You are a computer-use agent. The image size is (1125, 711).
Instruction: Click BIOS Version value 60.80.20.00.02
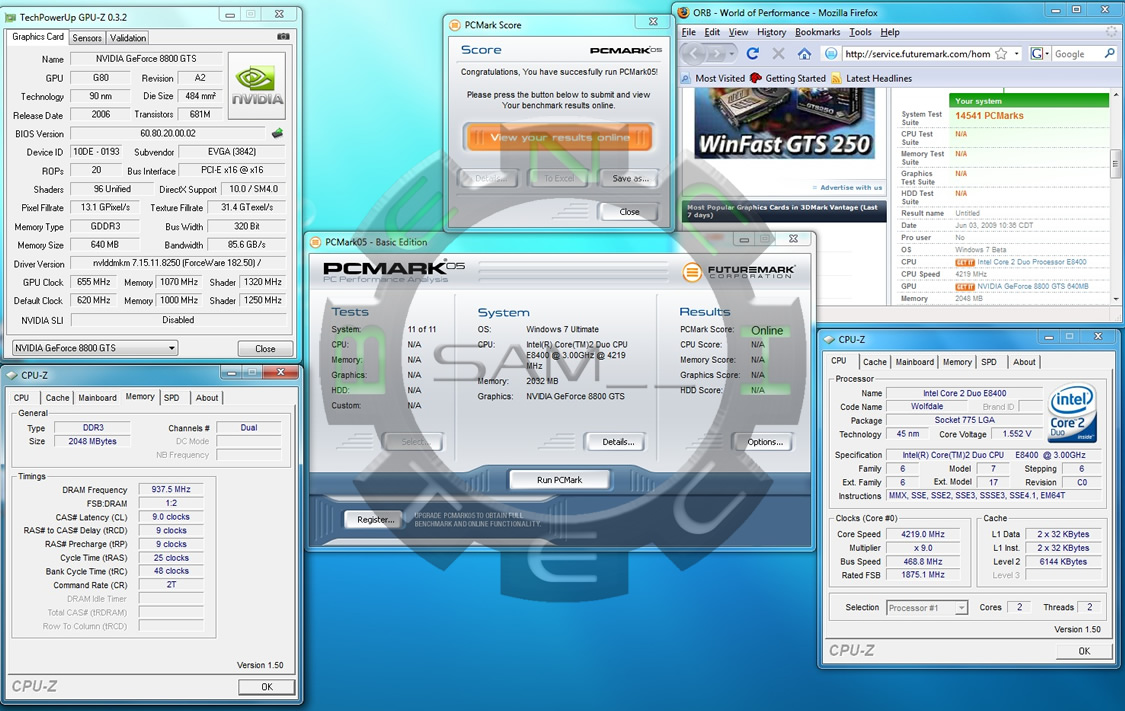point(168,133)
